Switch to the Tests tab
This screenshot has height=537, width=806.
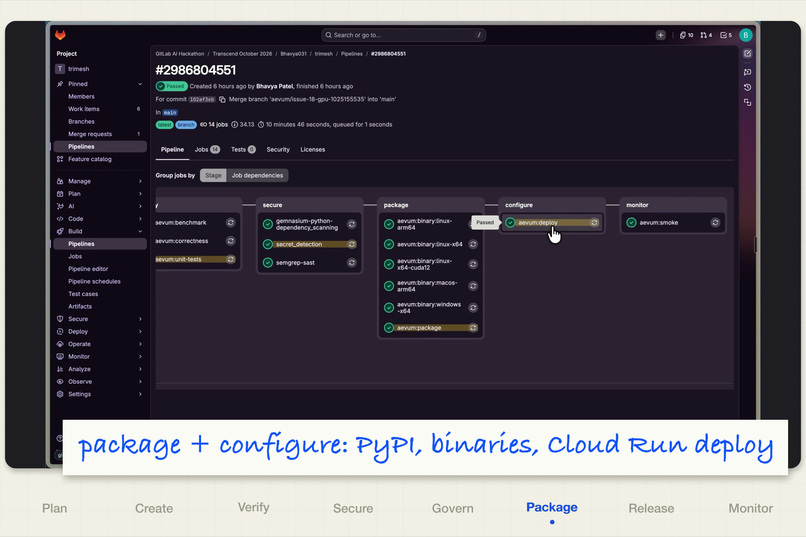click(243, 150)
